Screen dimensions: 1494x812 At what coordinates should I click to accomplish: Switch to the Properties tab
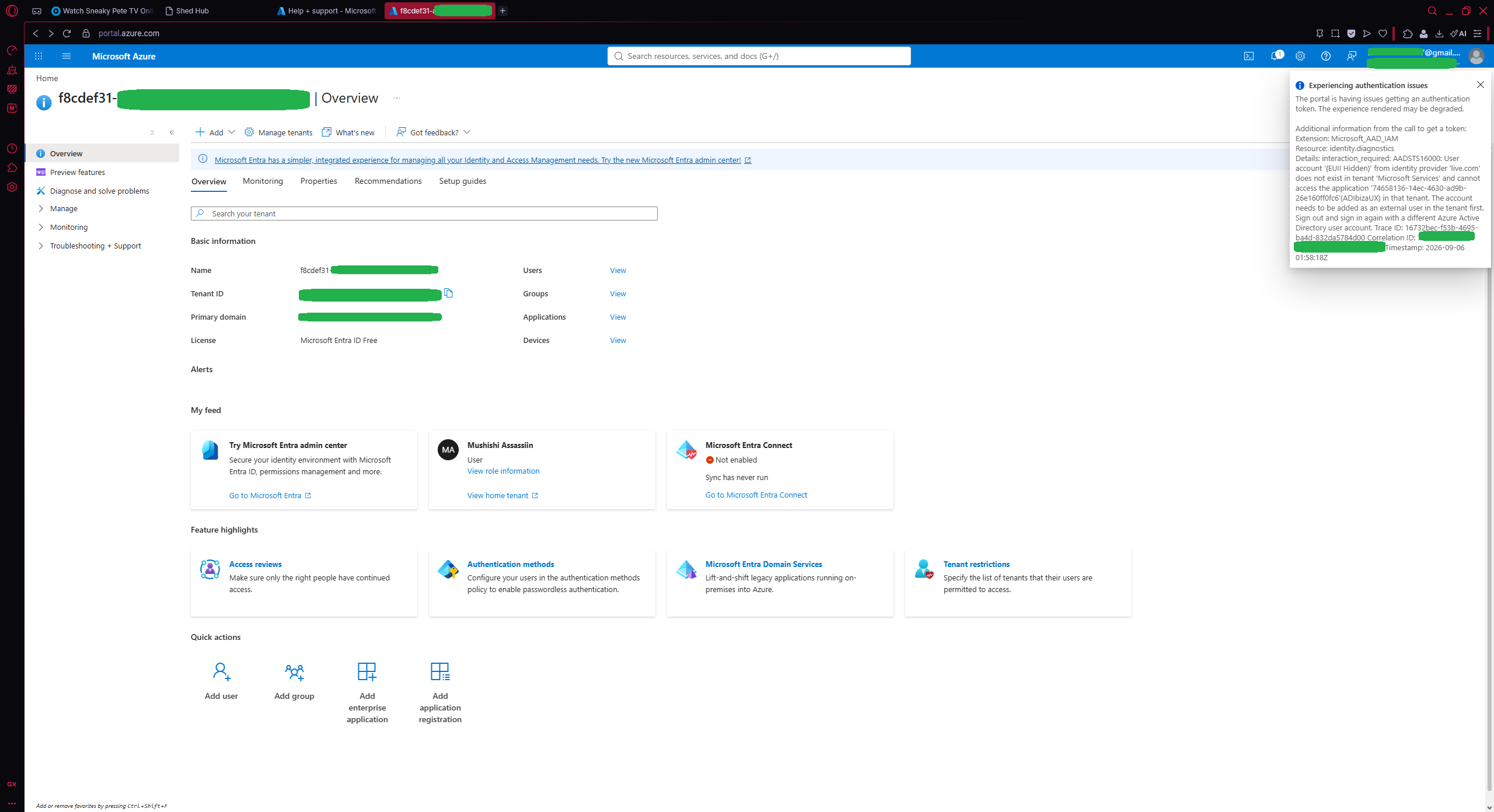319,181
